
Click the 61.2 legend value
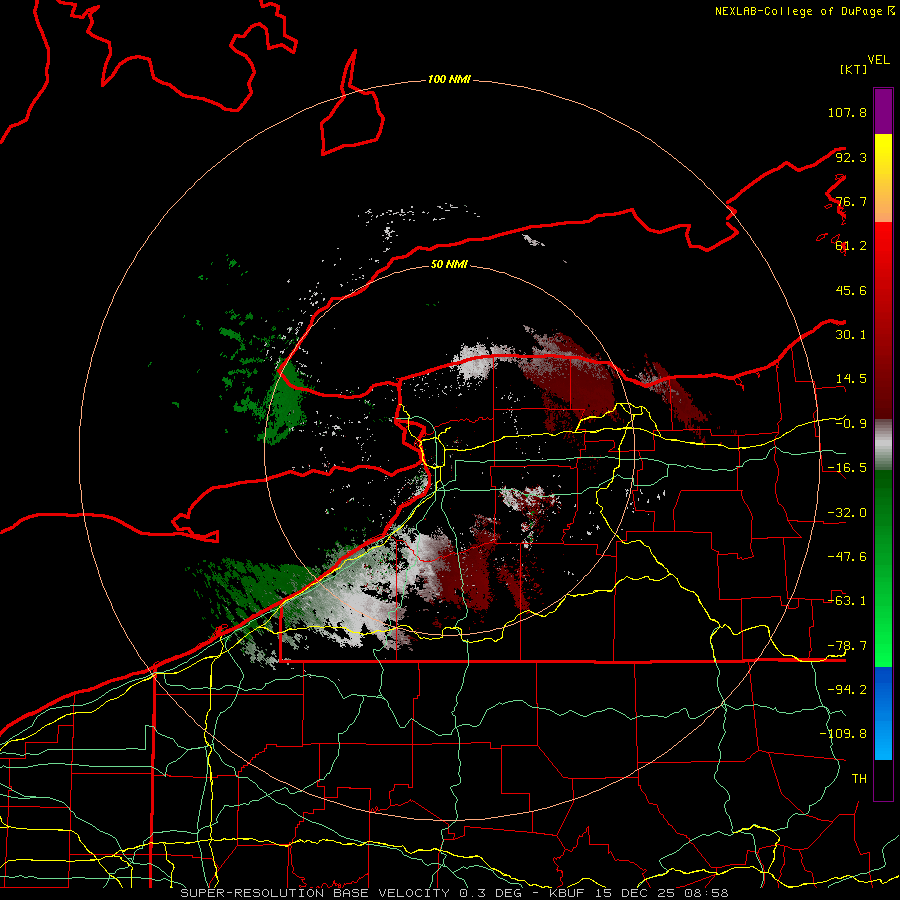[x=851, y=246]
